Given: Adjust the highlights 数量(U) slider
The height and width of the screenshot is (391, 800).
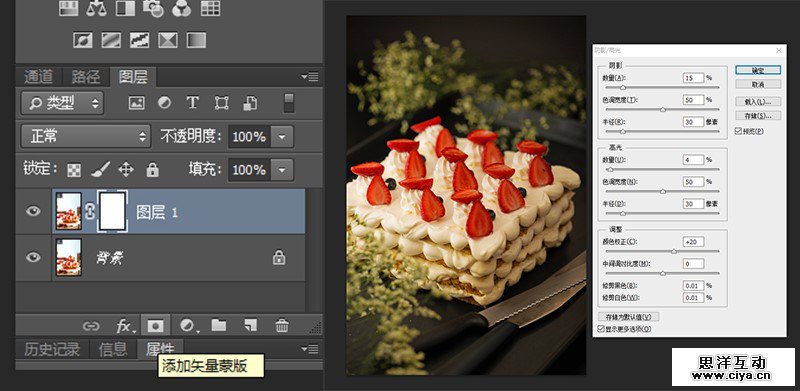Looking at the screenshot, I should [609, 169].
